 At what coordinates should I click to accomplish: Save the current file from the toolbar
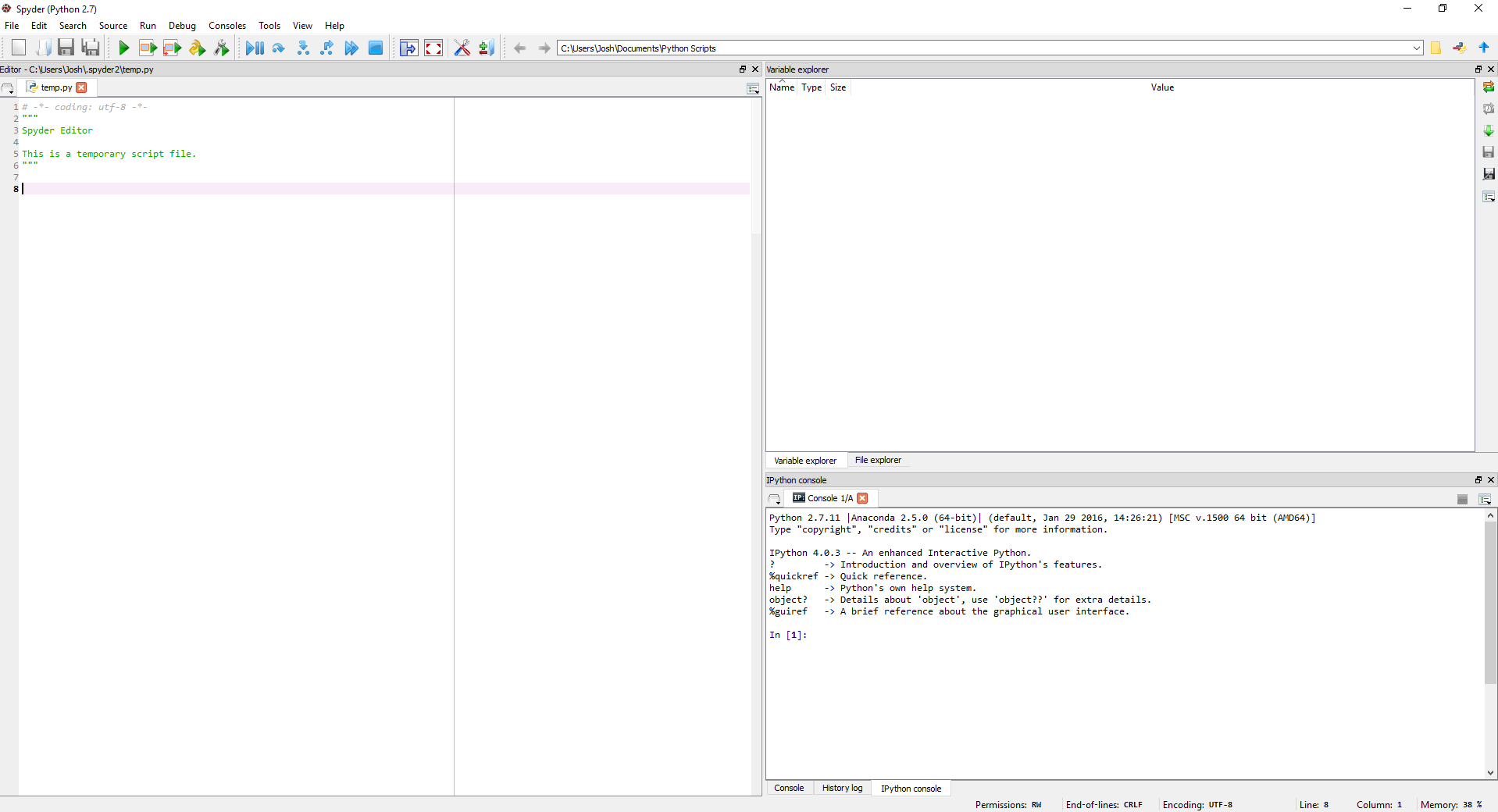click(x=66, y=48)
